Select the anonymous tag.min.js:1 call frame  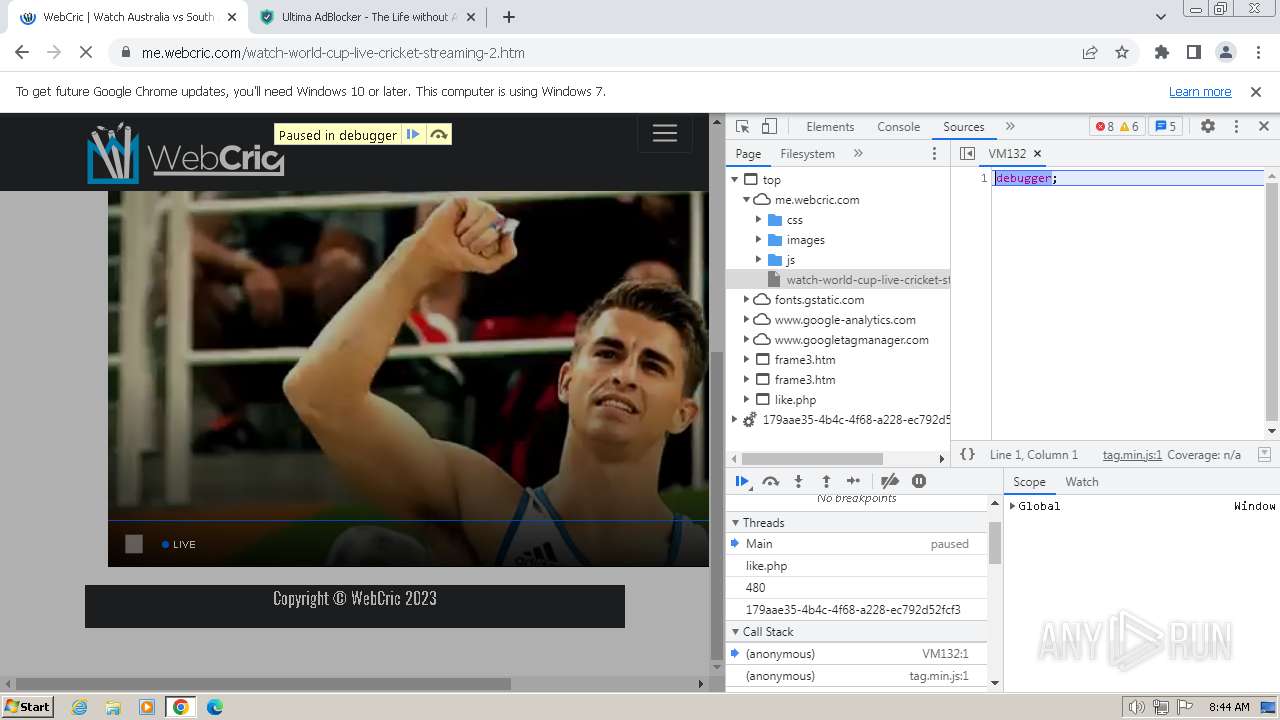click(x=857, y=676)
